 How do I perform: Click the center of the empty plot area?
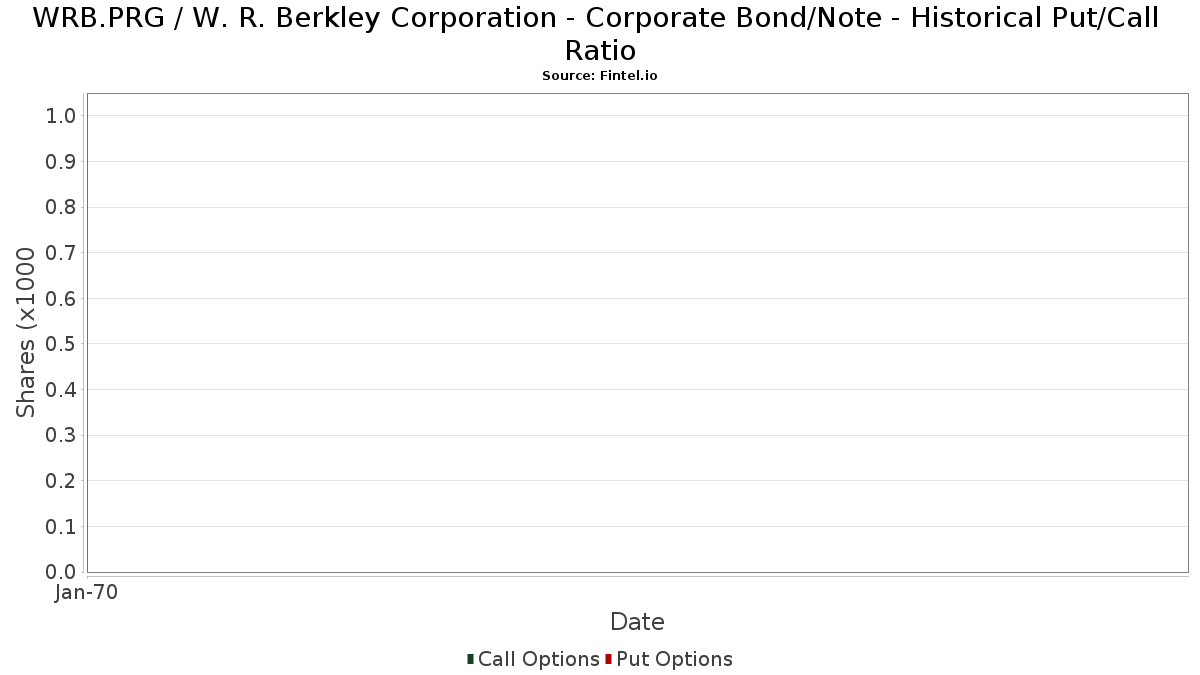click(638, 333)
